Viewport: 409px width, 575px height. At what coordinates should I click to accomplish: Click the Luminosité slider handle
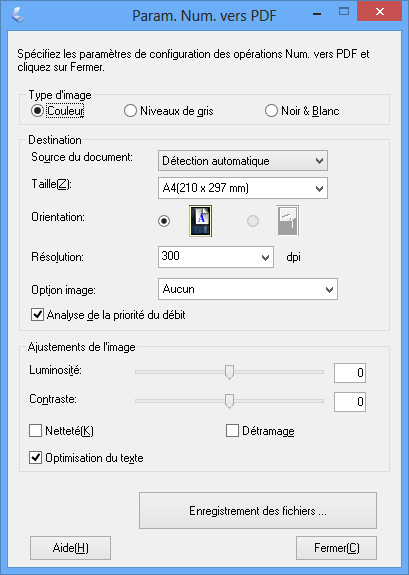click(x=229, y=372)
